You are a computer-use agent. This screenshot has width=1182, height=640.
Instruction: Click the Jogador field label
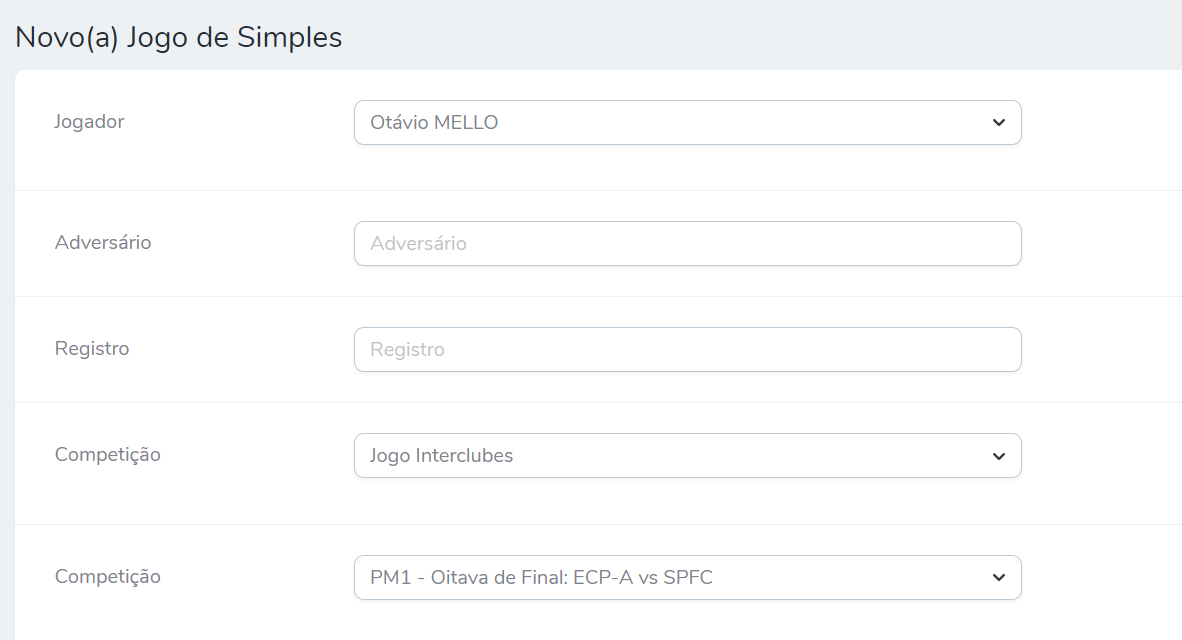89,121
